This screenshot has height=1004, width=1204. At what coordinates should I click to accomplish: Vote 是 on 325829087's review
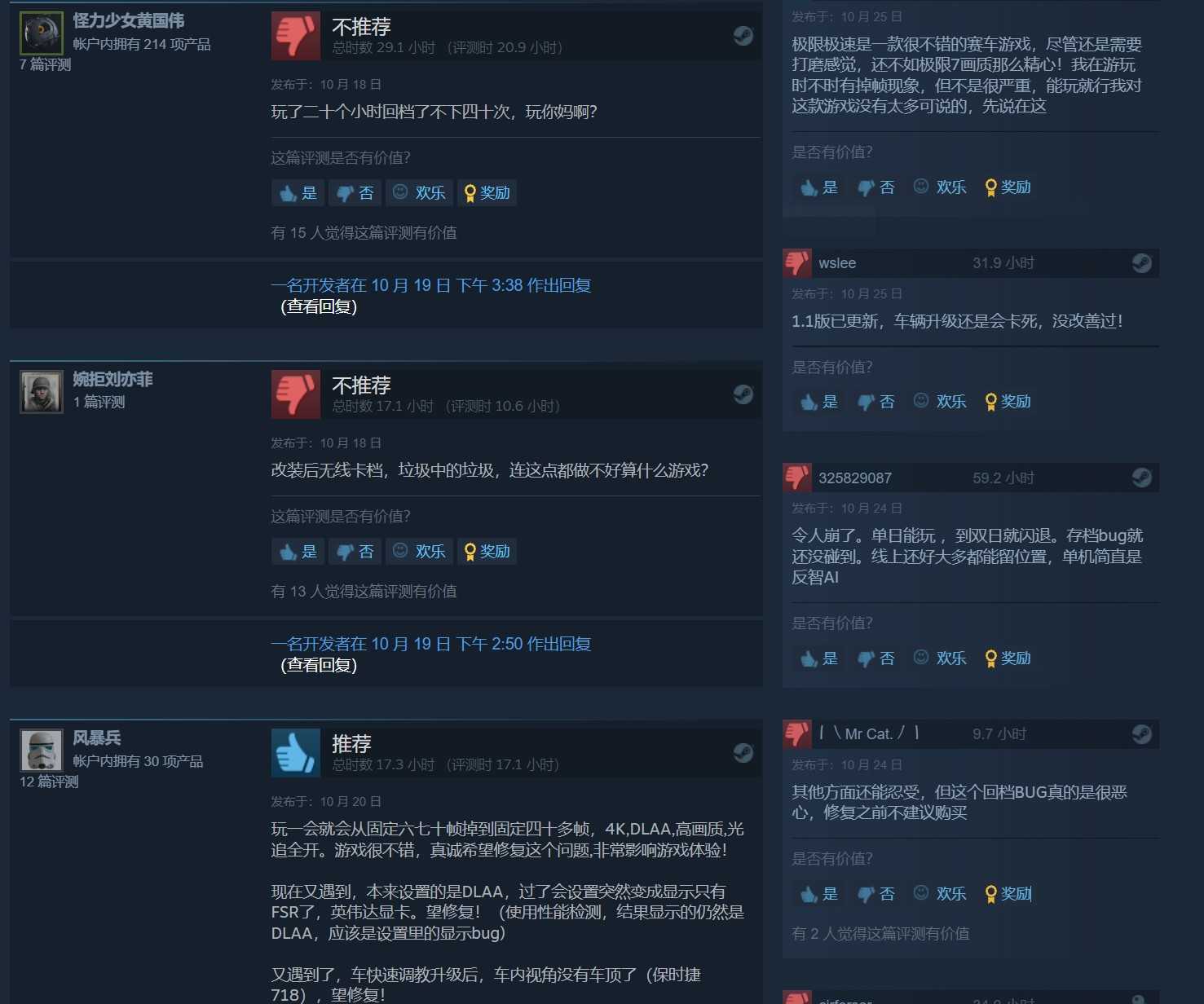click(x=819, y=658)
